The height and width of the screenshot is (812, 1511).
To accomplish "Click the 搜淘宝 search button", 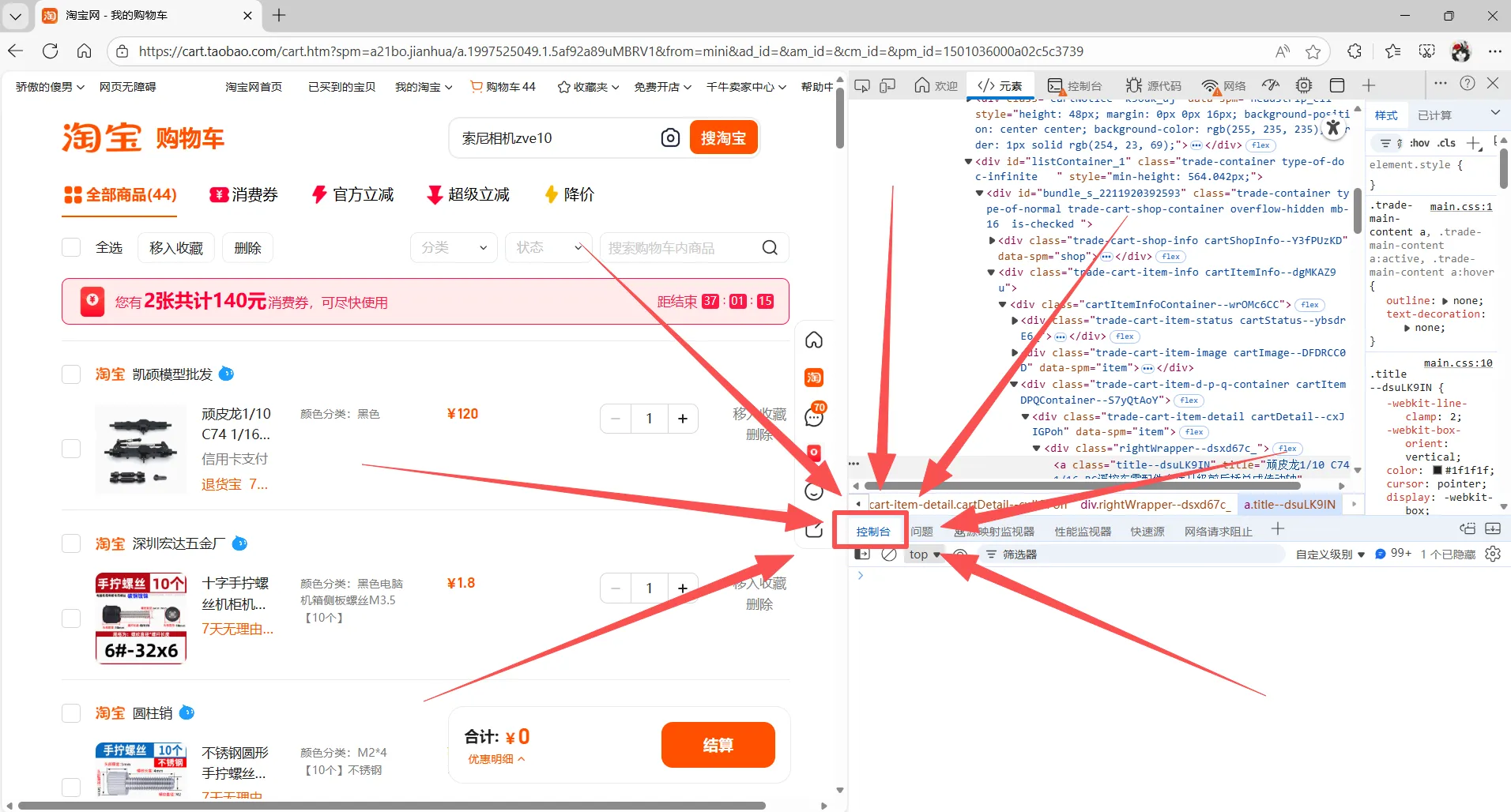I will pos(723,138).
